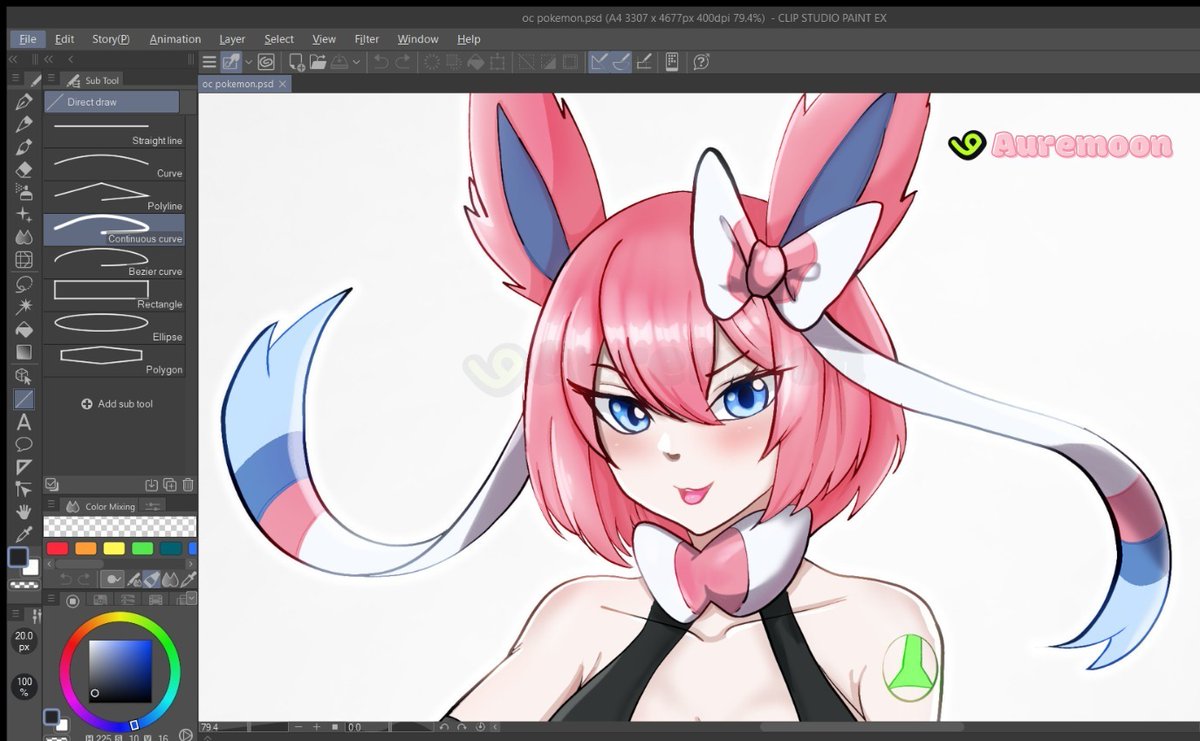Switch to oc pokemon.psd canvas tab
Screen dimensions: 1200x741
[x=237, y=84]
